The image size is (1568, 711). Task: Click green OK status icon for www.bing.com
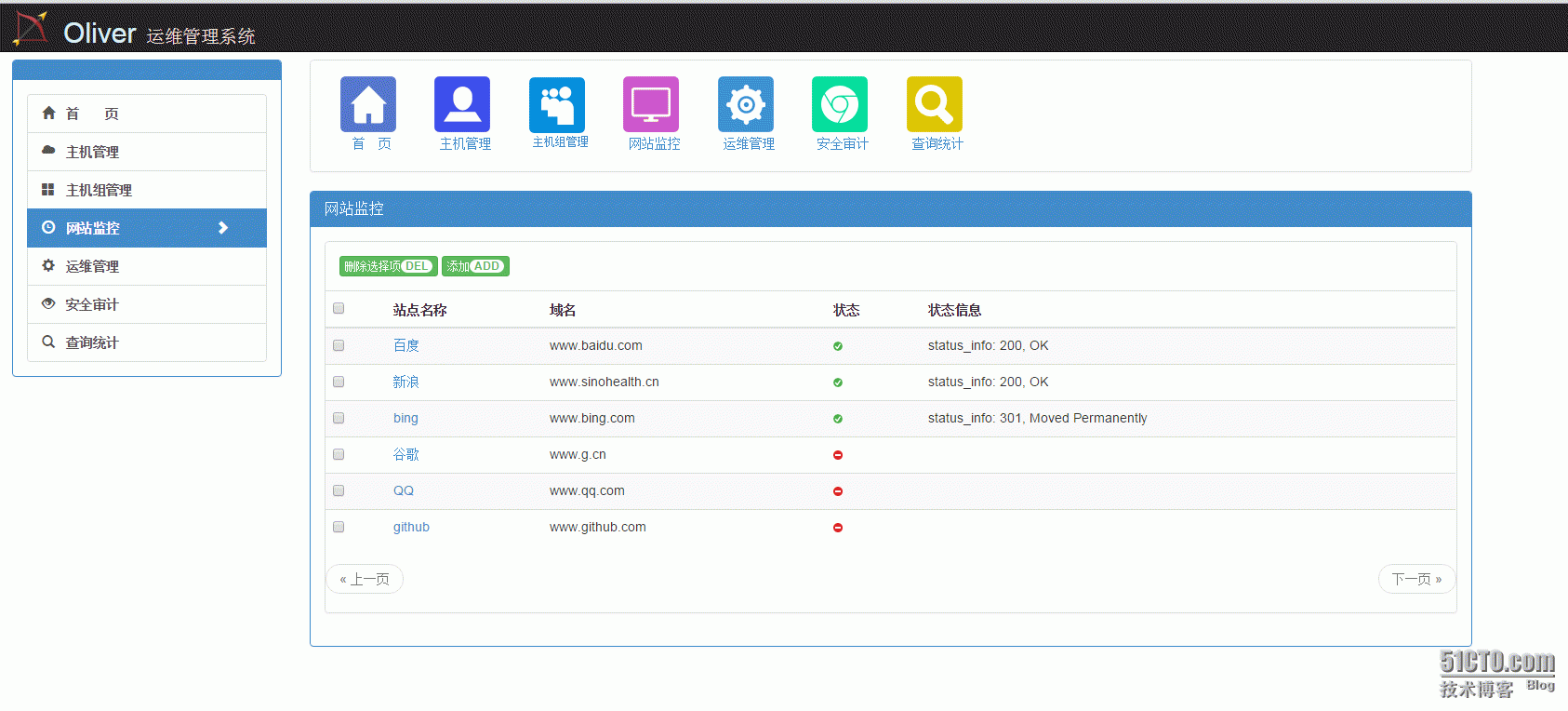coord(838,419)
